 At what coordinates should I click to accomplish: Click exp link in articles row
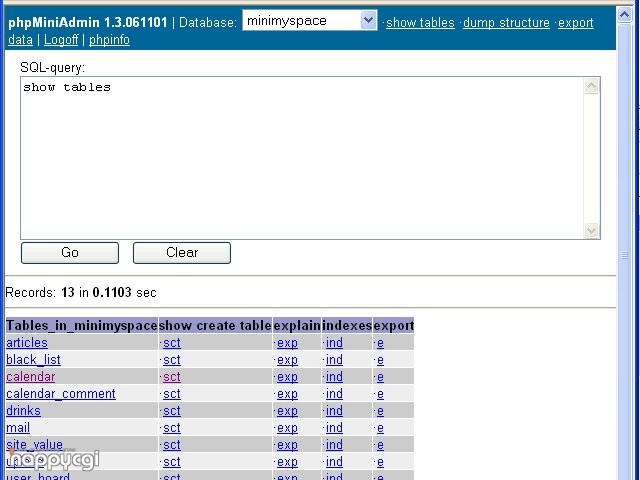[287, 343]
